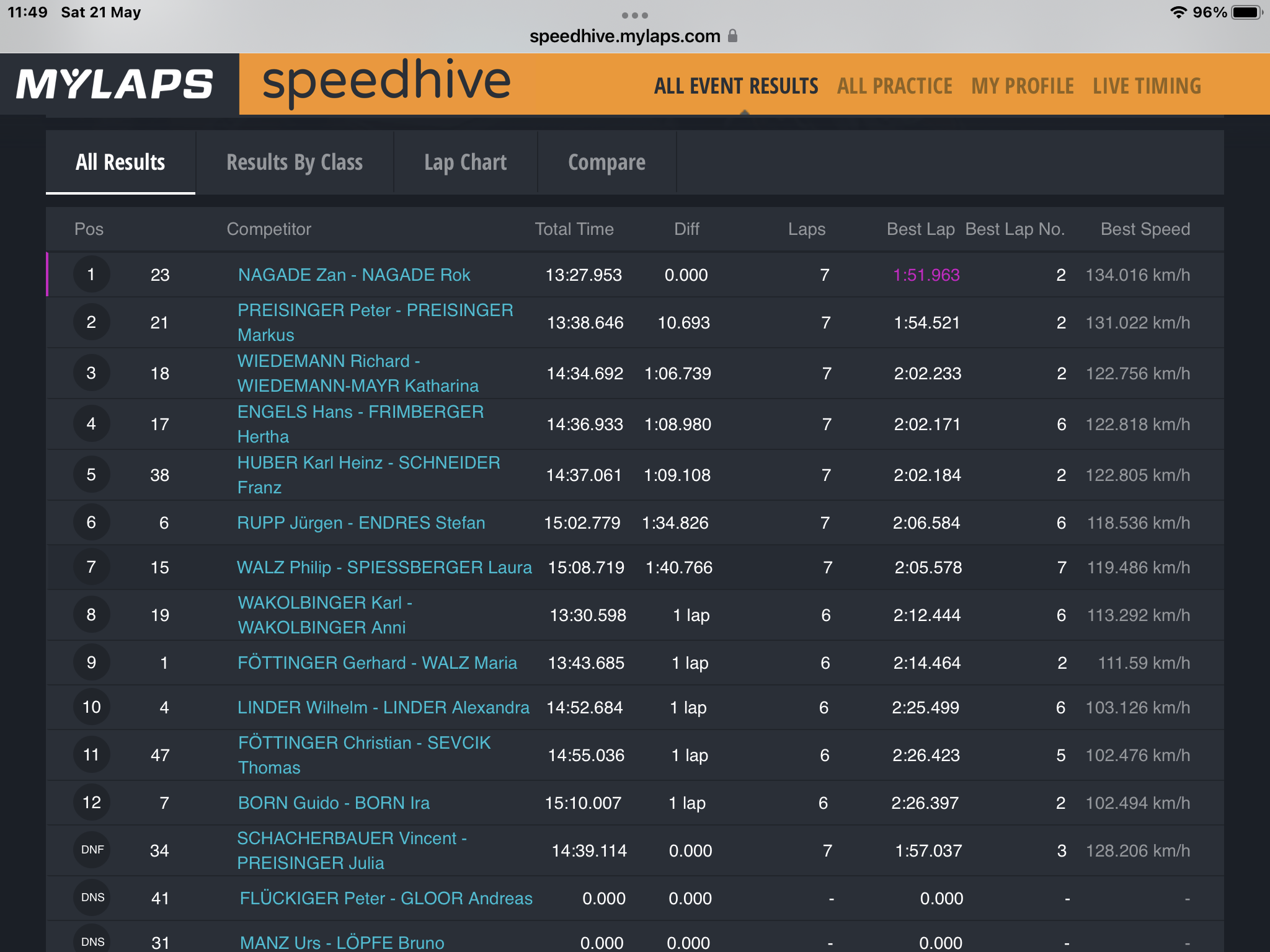Click total time 15:02.779
This screenshot has height=952, width=1270.
[x=582, y=522]
